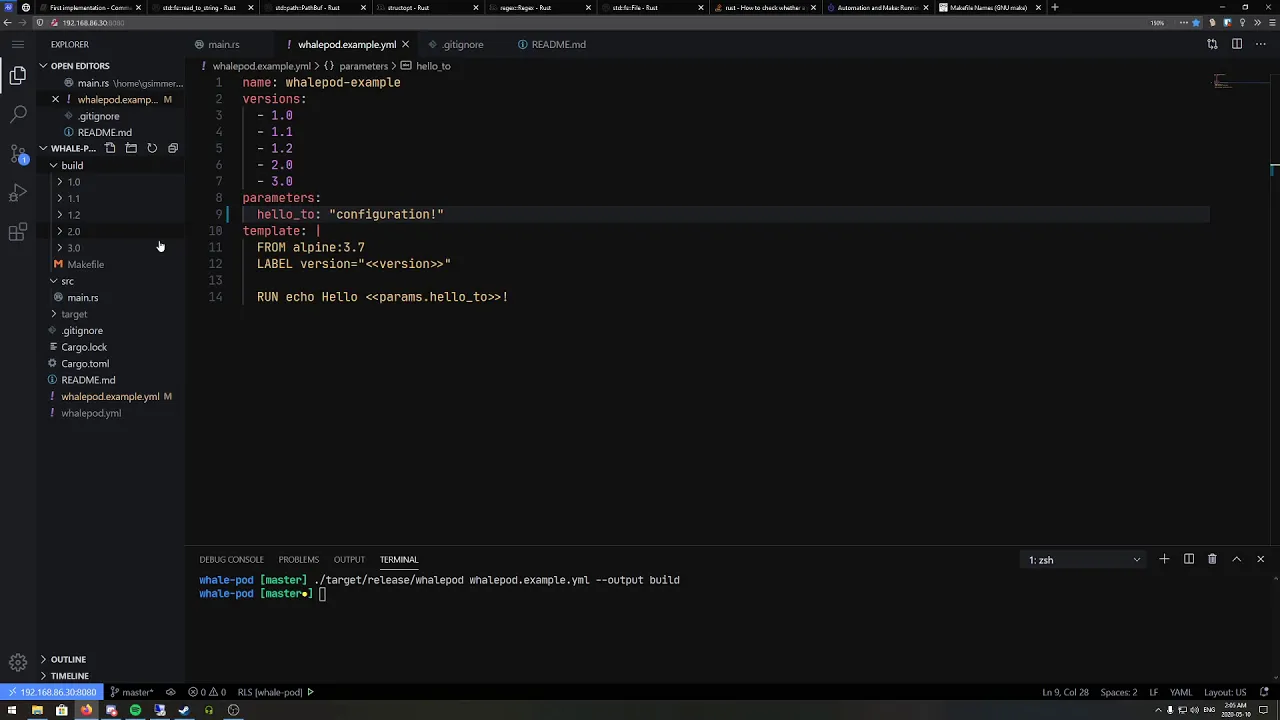This screenshot has height=720, width=1280.
Task: Split the editor to the right
Action: pyautogui.click(x=1236, y=44)
